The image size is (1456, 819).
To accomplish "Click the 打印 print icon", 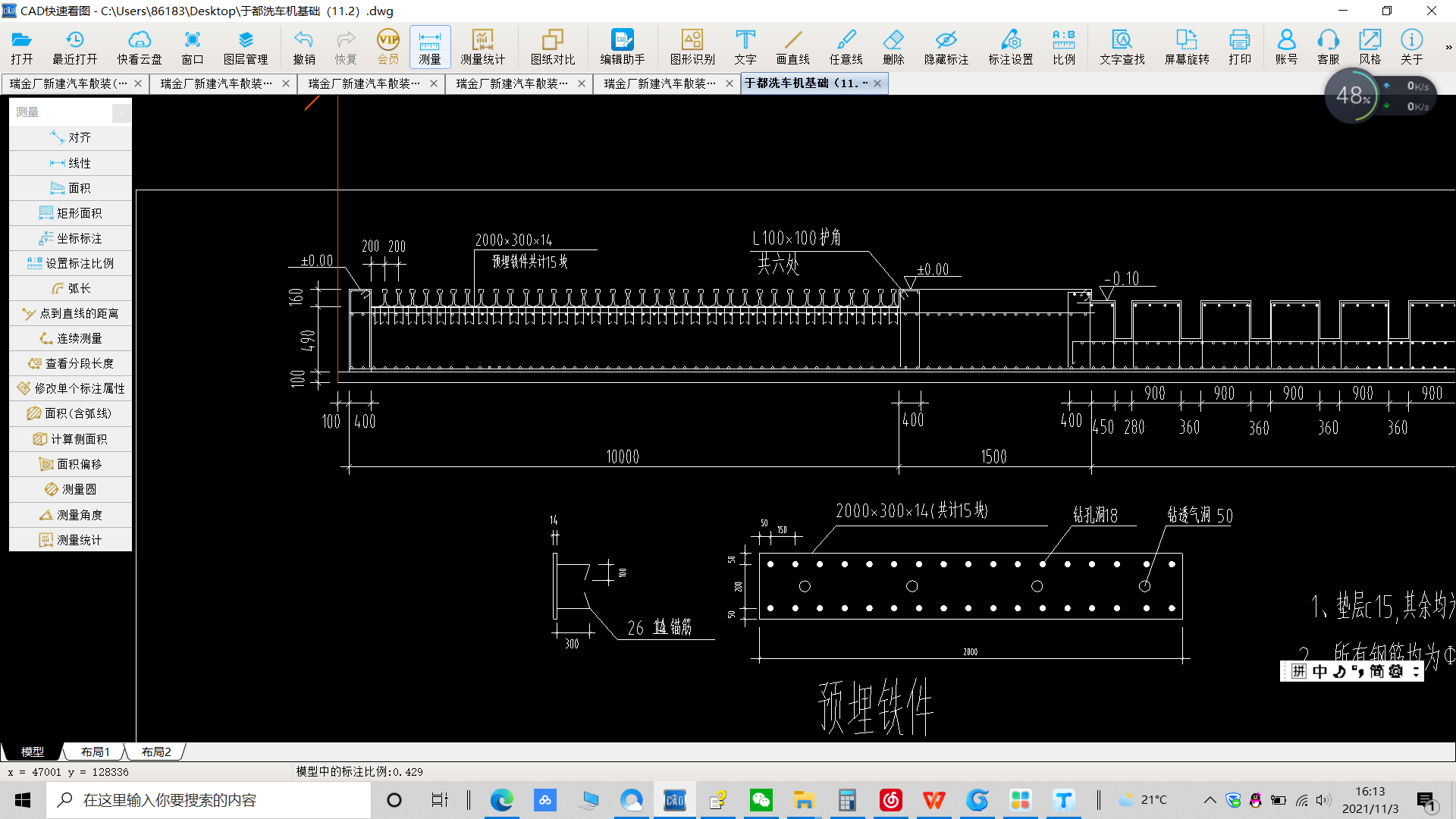I will click(x=1239, y=47).
